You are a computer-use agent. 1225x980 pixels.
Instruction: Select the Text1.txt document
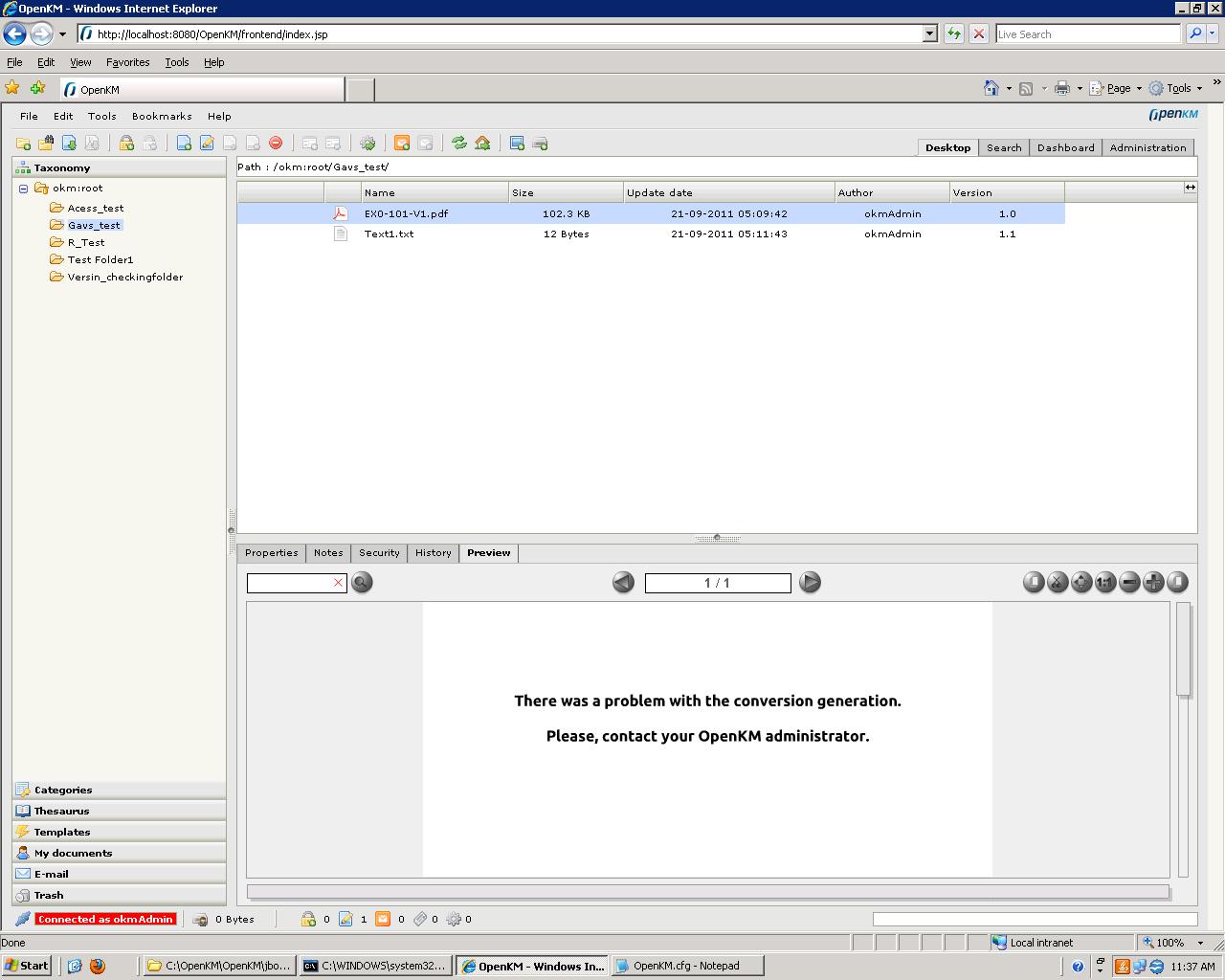(389, 234)
